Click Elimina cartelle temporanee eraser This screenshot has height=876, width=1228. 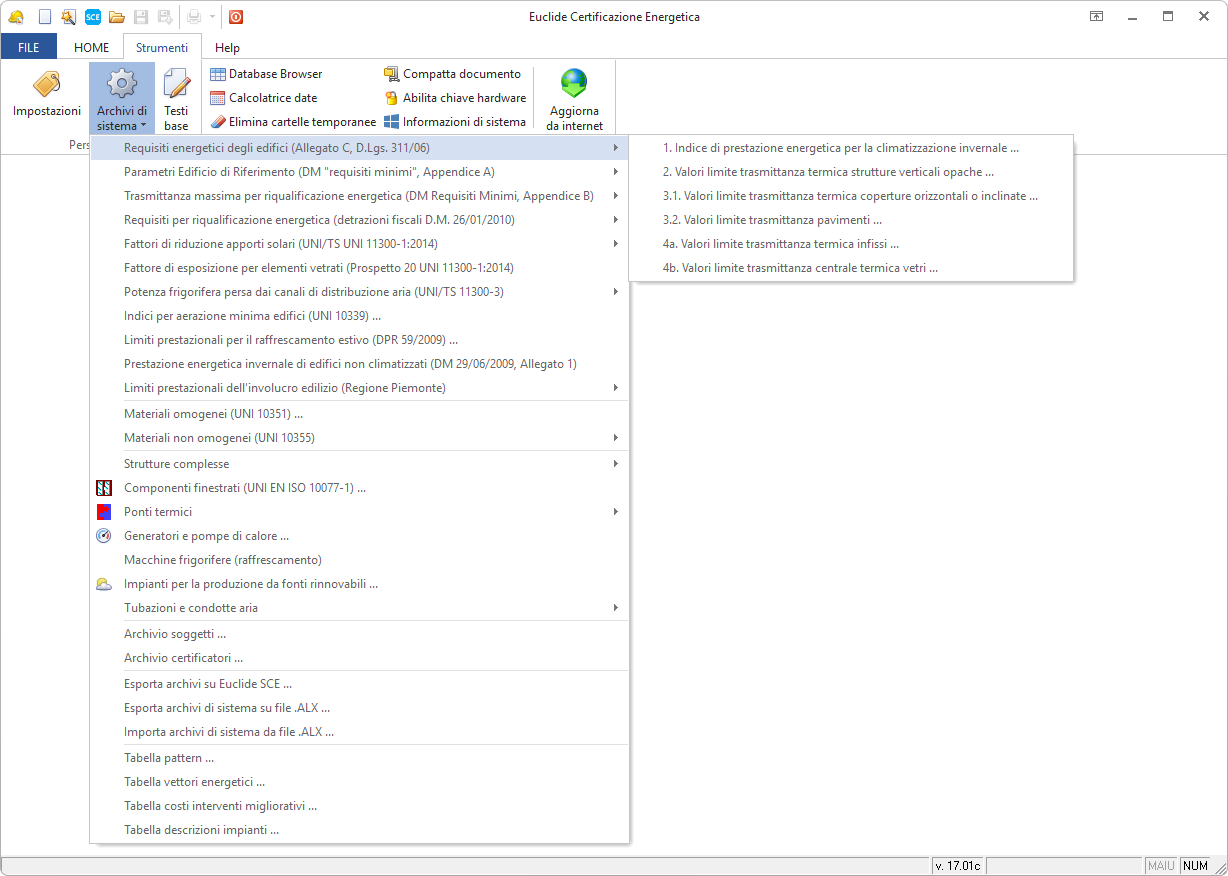[x=293, y=122]
